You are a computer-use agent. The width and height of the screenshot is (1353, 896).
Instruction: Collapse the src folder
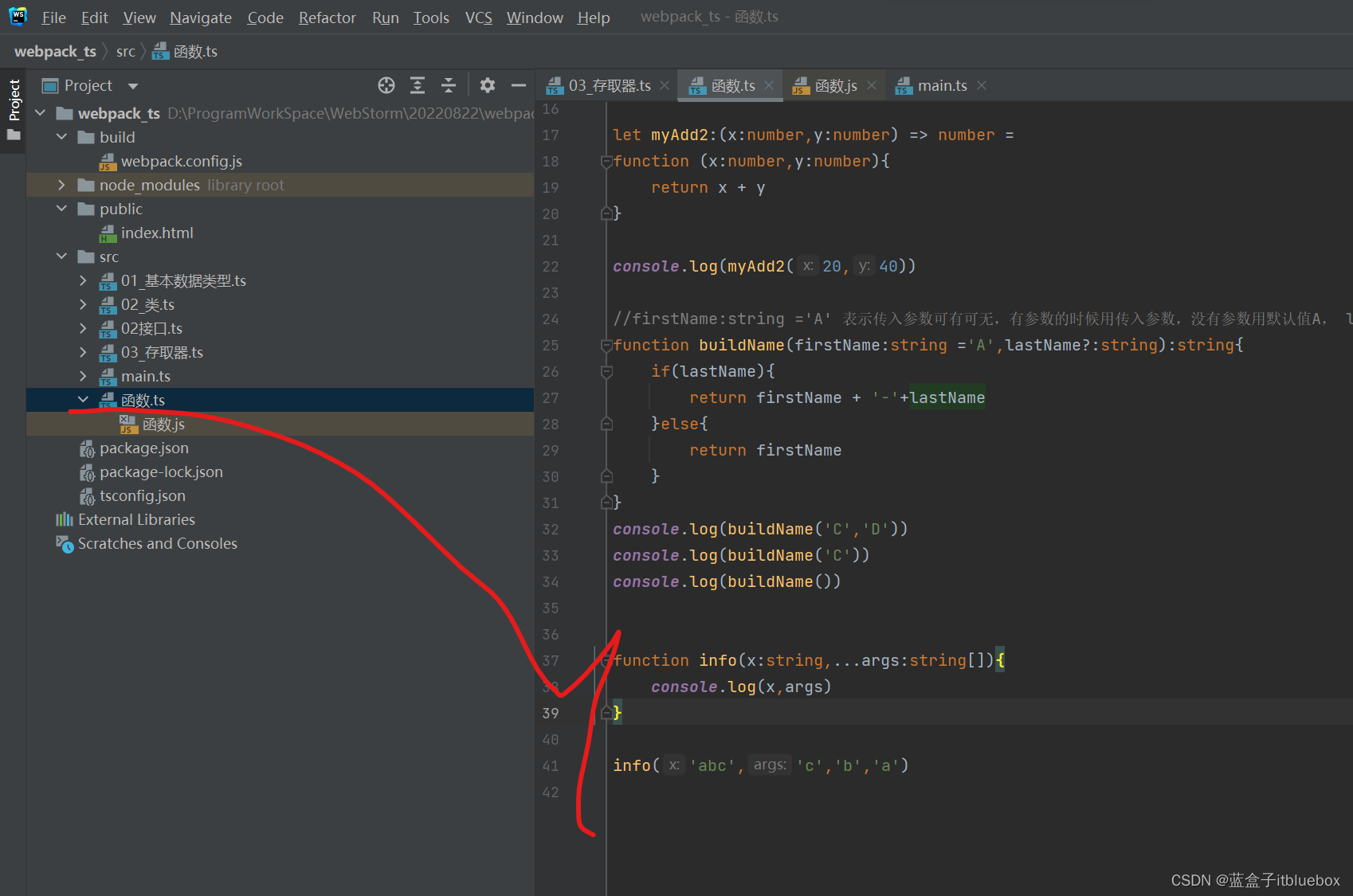coord(61,256)
